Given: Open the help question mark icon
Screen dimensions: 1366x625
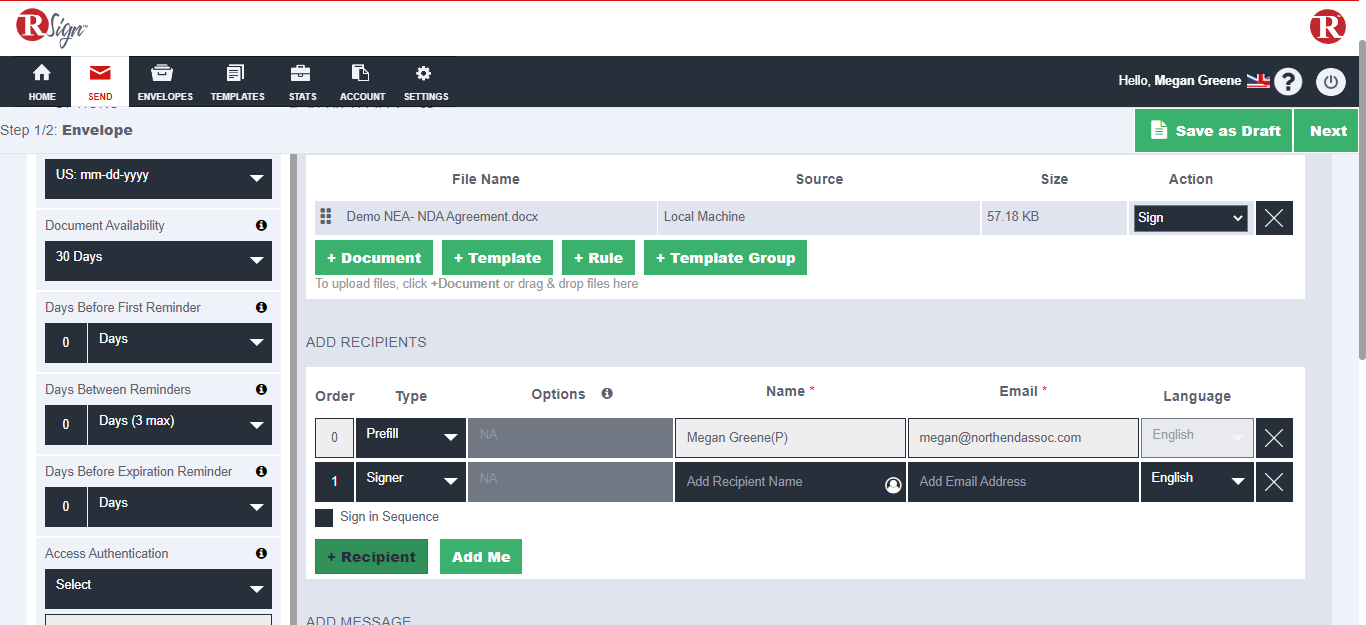Looking at the screenshot, I should coord(1288,82).
